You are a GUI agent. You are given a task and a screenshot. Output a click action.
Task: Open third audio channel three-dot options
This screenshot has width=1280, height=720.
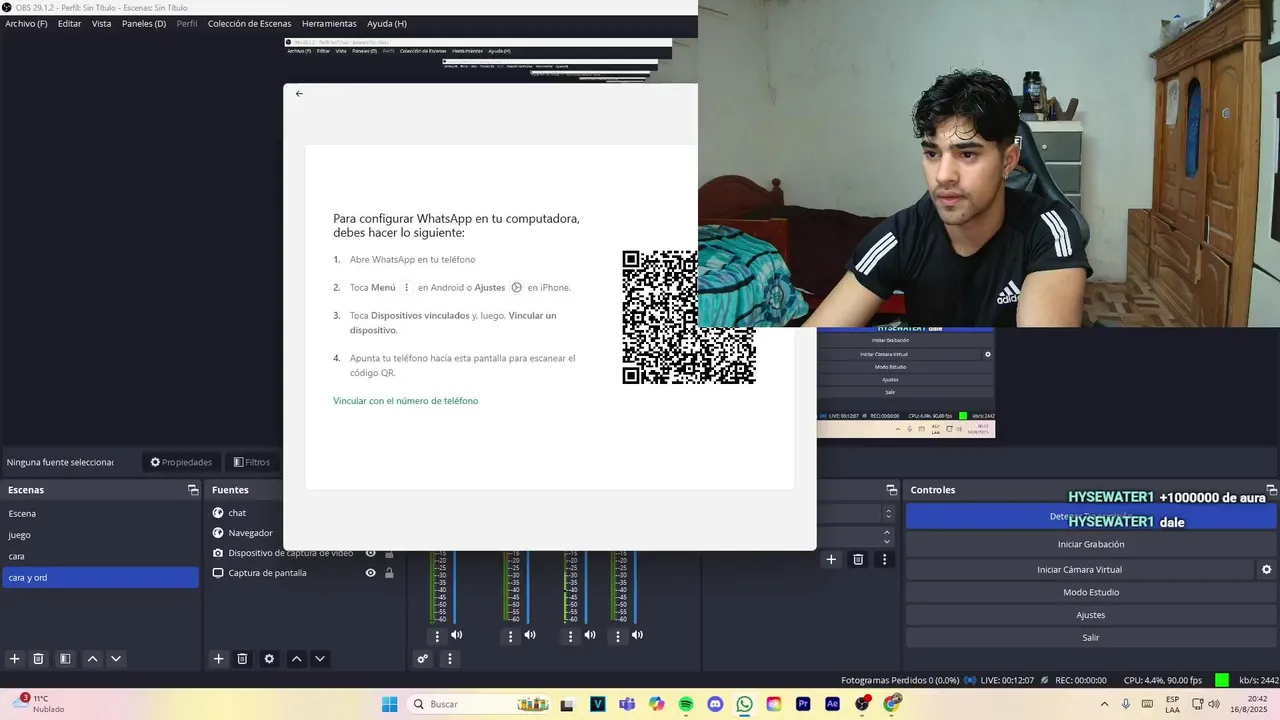(x=570, y=636)
